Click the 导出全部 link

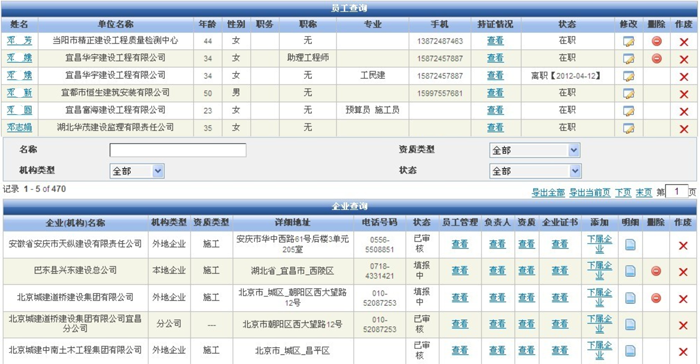coord(548,192)
